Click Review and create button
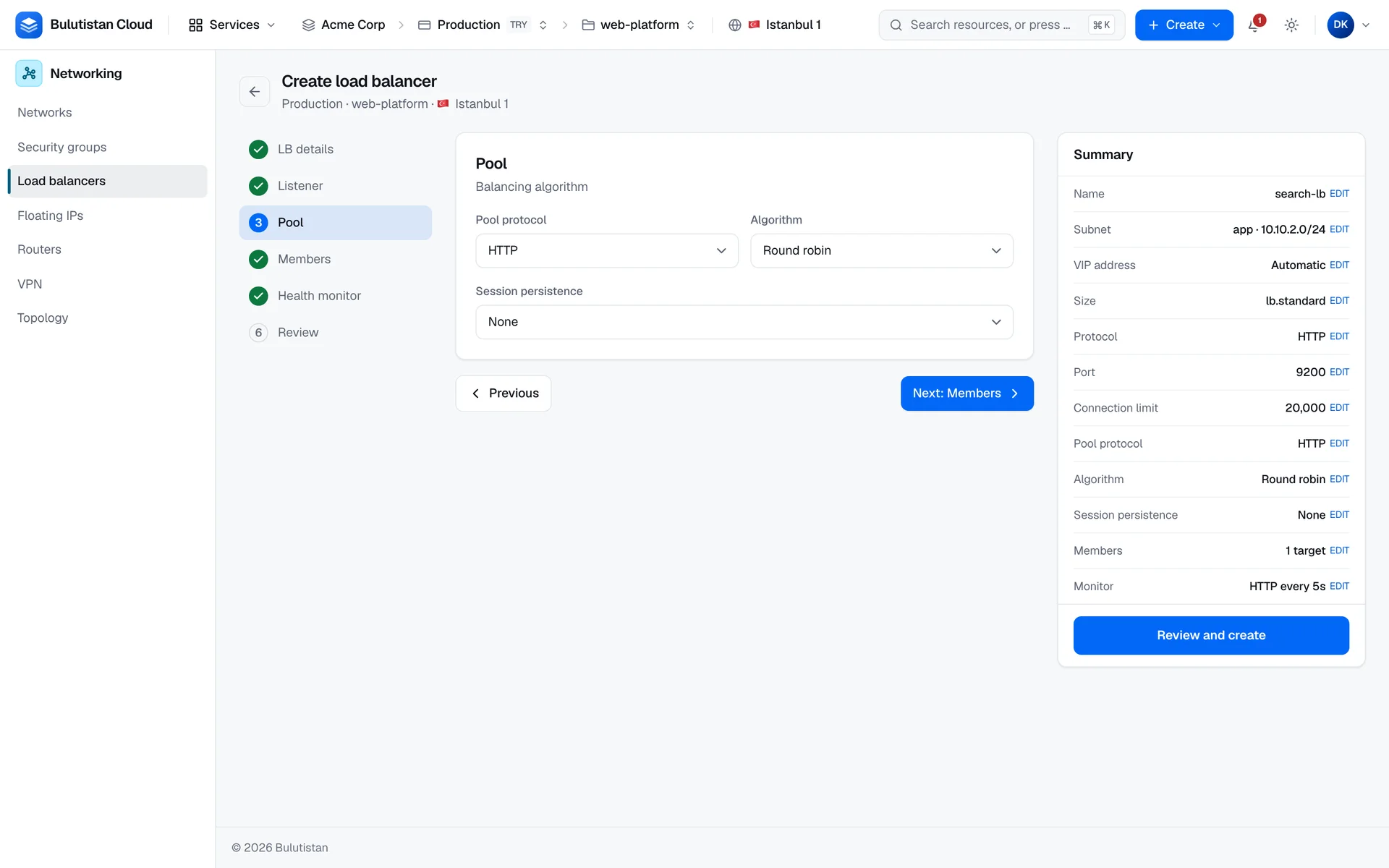 point(1211,636)
